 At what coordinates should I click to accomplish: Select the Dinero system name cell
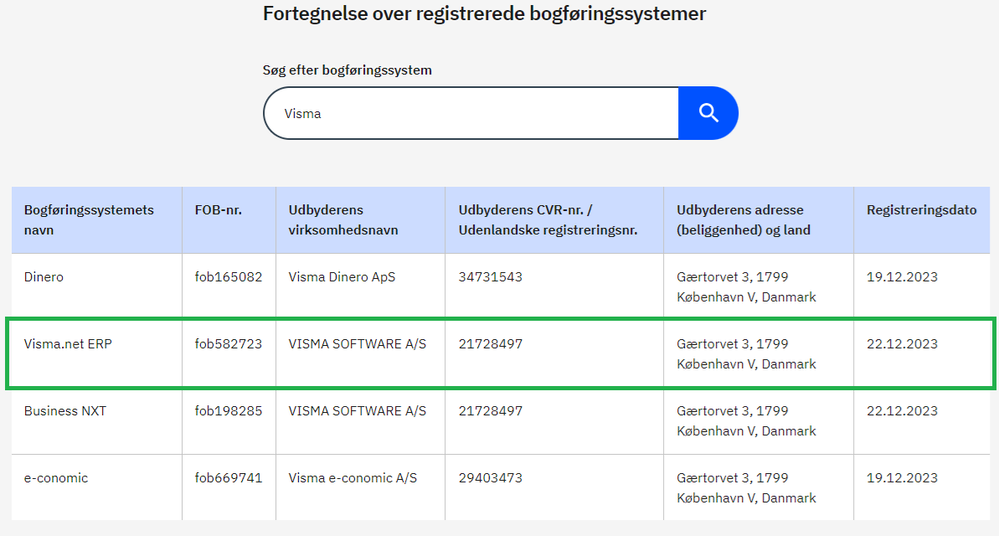point(44,277)
